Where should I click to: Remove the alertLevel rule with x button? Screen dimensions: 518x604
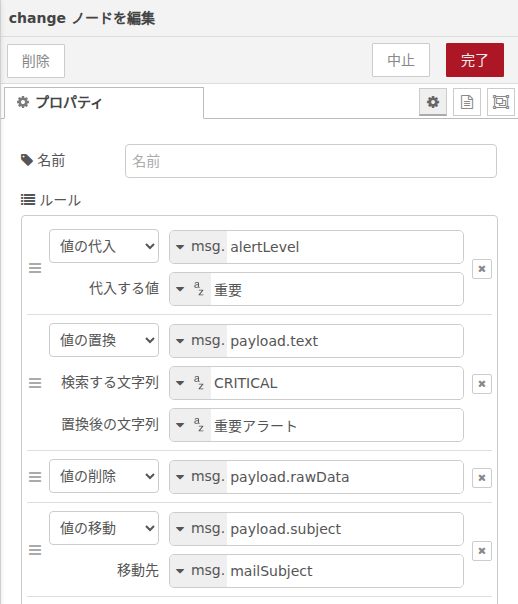point(482,269)
